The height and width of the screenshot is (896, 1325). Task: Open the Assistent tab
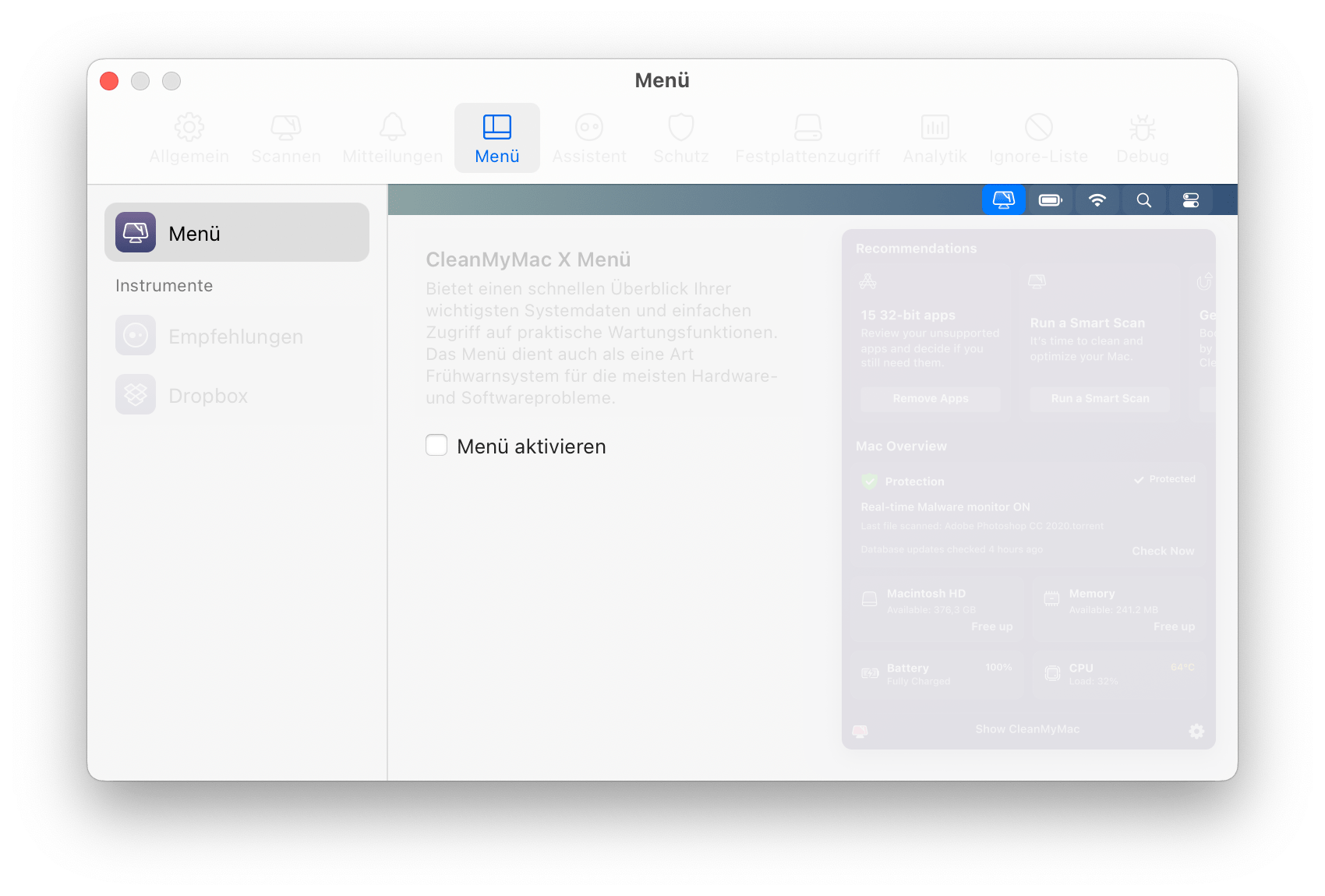tap(589, 138)
